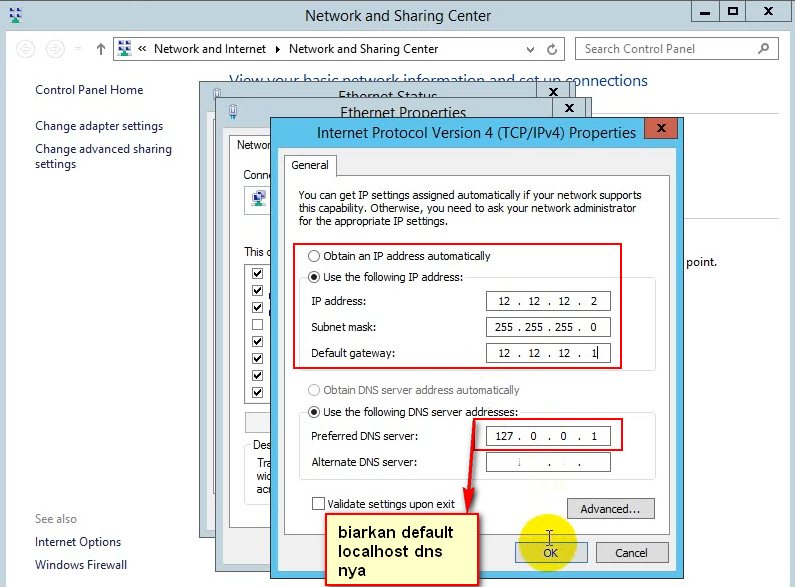Click the address bar network icon

point(124,48)
